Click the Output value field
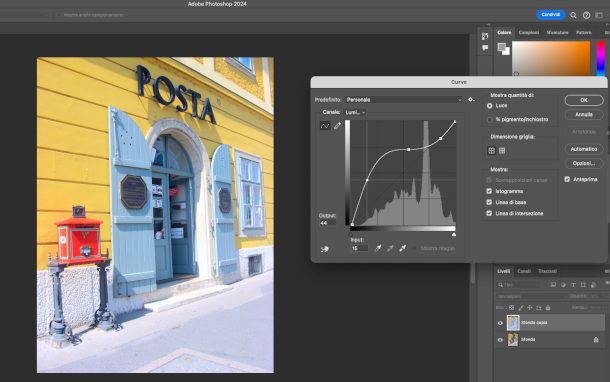The width and height of the screenshot is (610, 382). pyautogui.click(x=327, y=223)
